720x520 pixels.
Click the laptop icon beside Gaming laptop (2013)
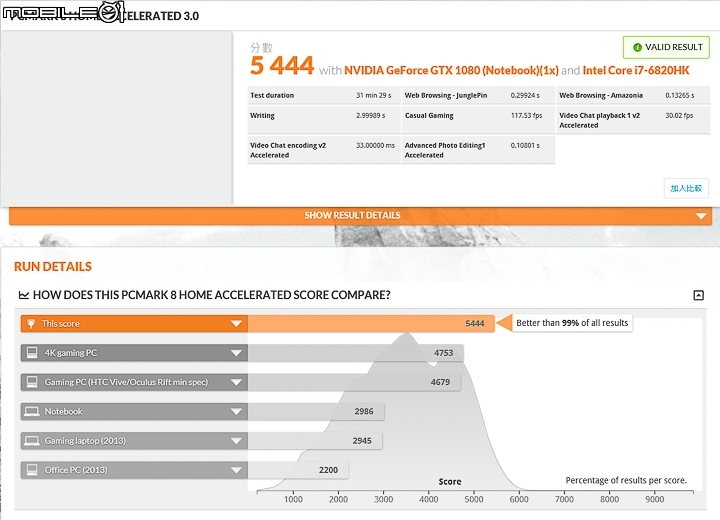pyautogui.click(x=32, y=441)
